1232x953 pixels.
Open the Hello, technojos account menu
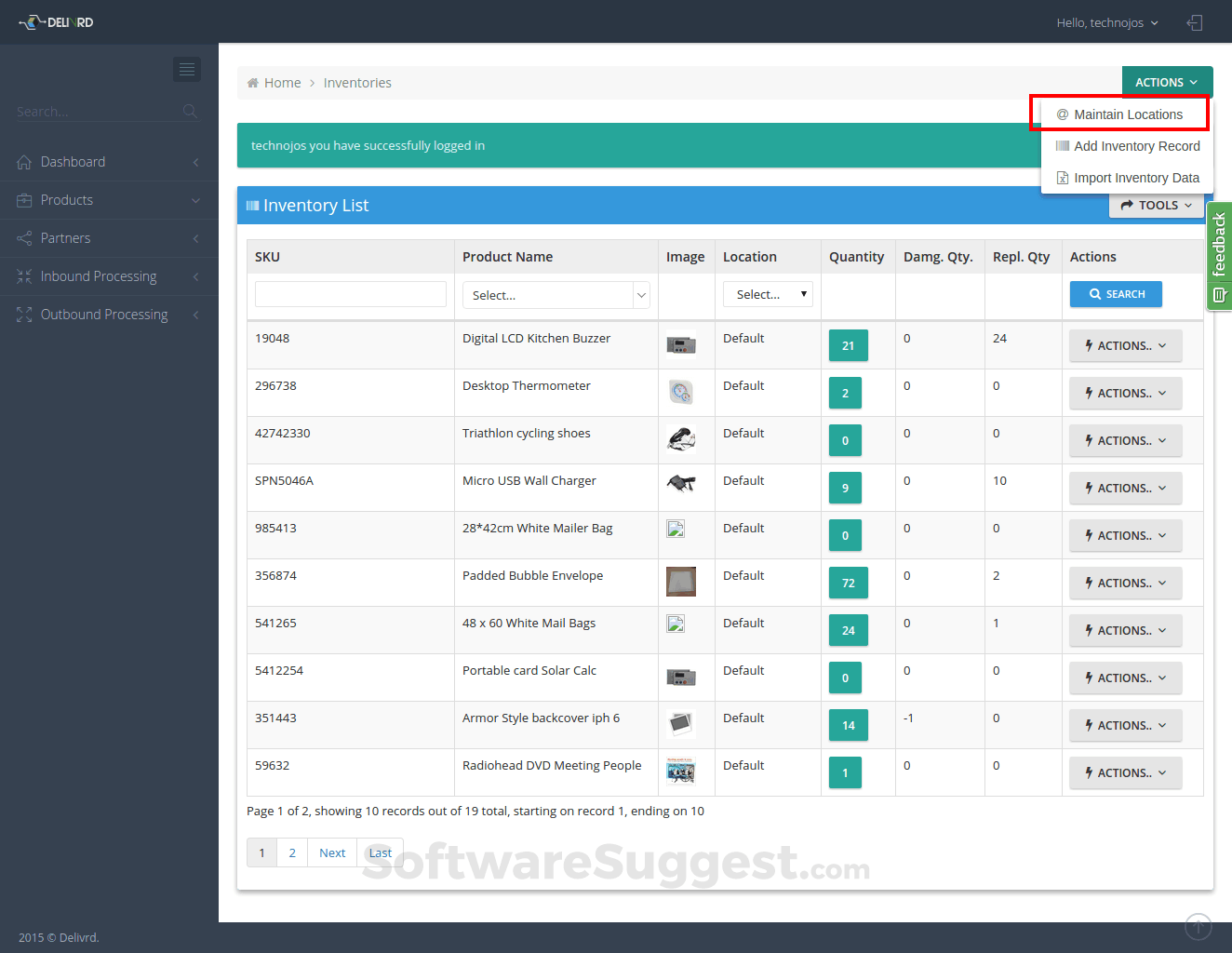1106,22
